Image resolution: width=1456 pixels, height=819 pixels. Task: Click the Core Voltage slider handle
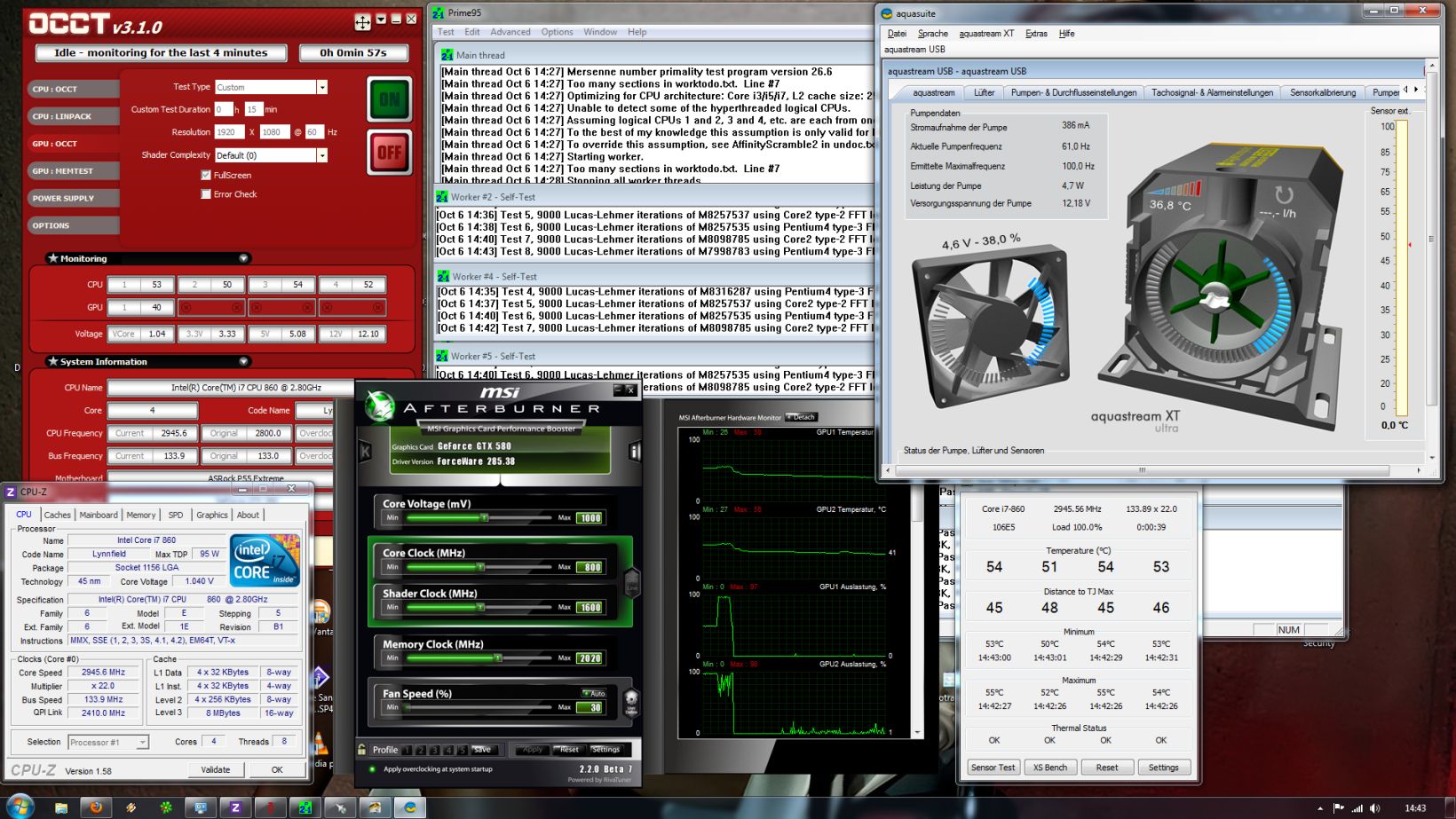484,517
